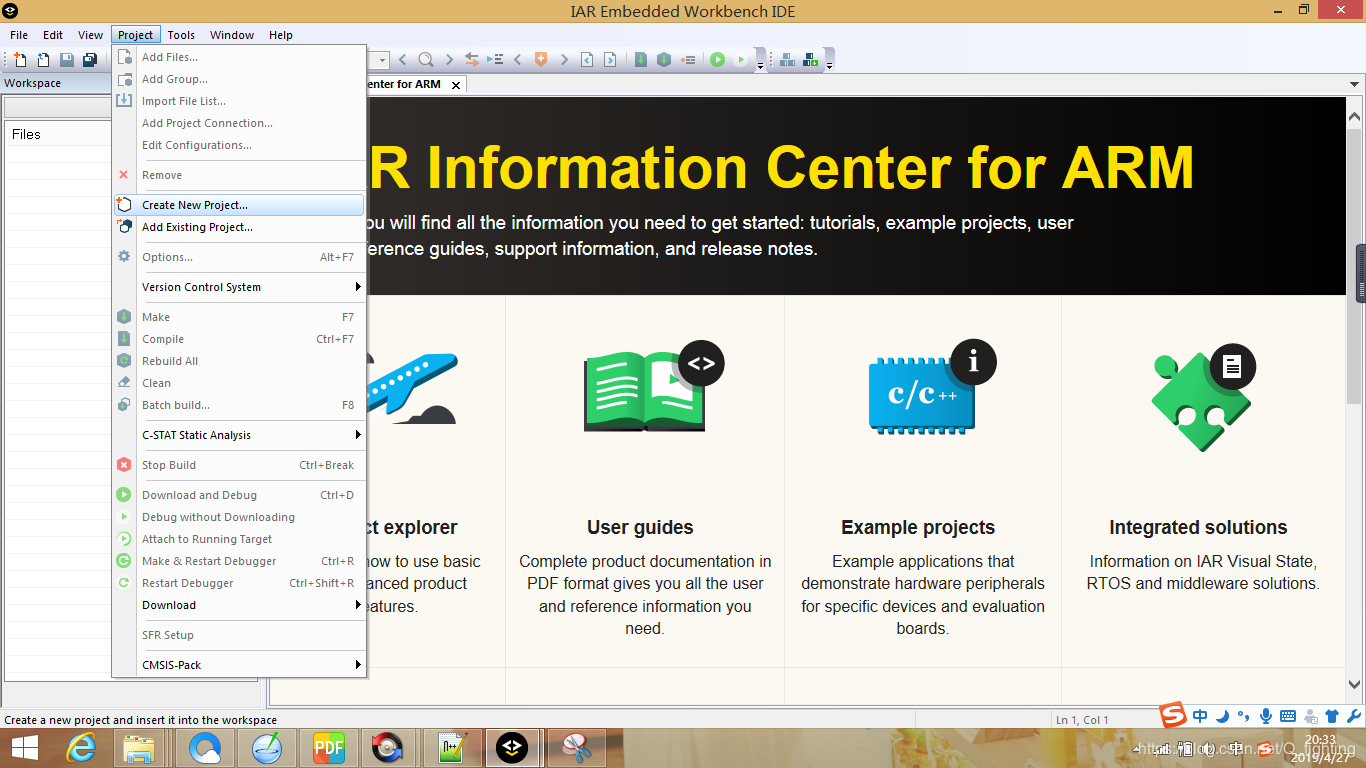Click the New Document toolbar icon
Screen dimensions: 1366x768
pyautogui.click(x=20, y=60)
